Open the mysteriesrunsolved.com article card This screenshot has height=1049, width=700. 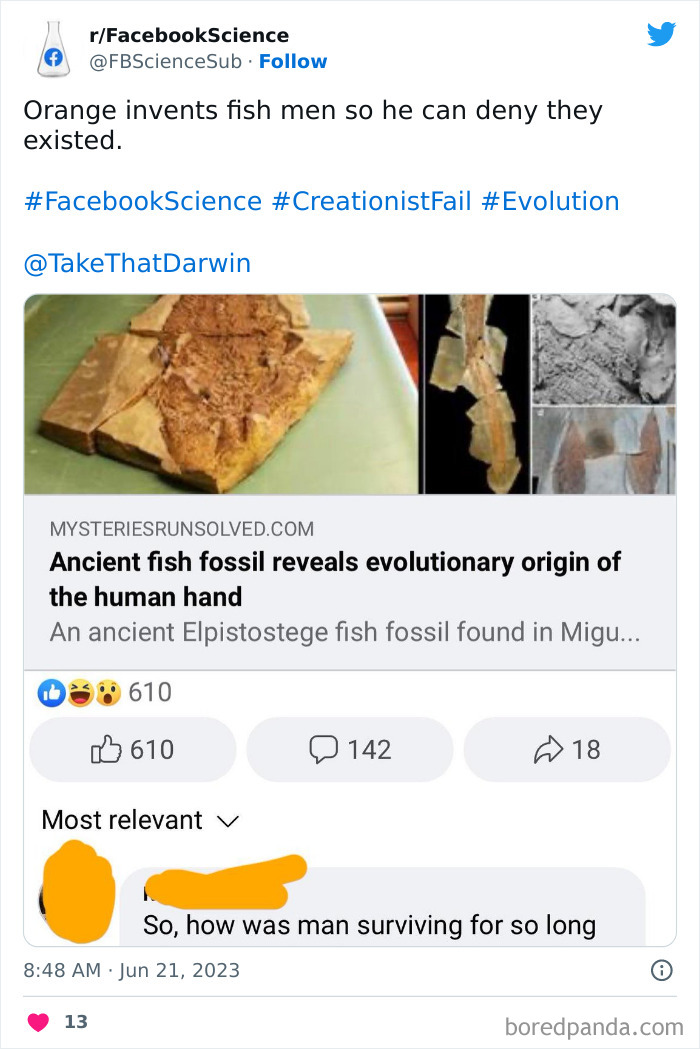click(350, 575)
